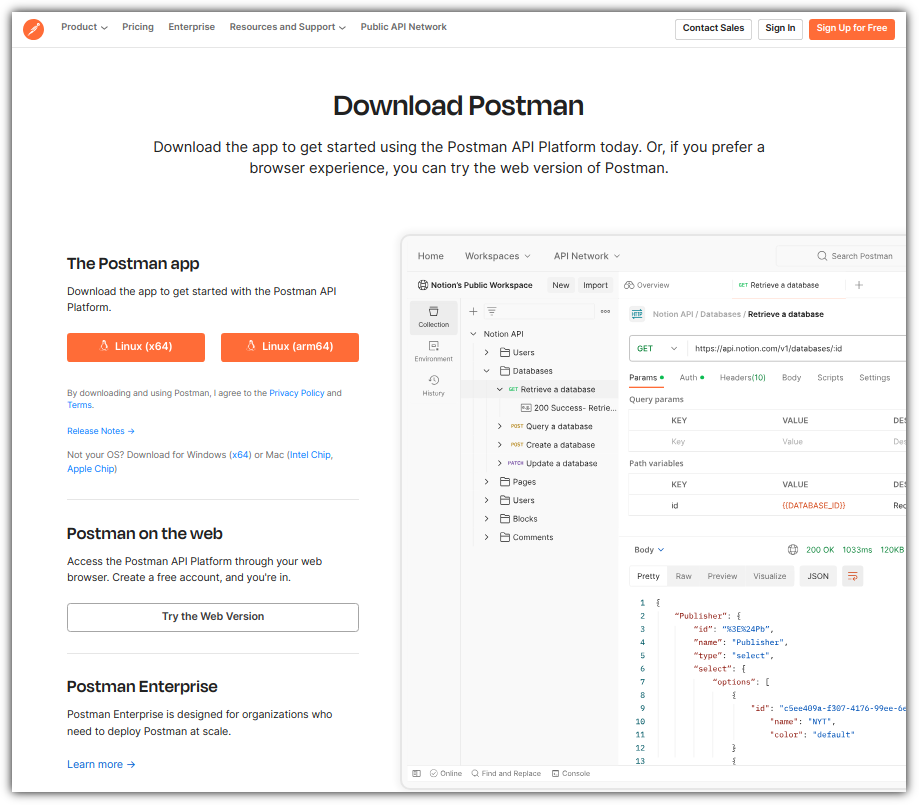Select Windows x64 download link
This screenshot has height=805, width=919.
click(241, 455)
